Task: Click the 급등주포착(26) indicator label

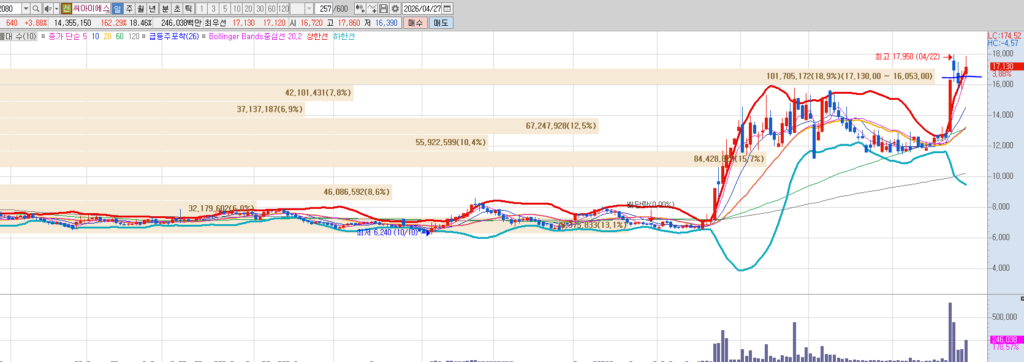Action: (174, 36)
